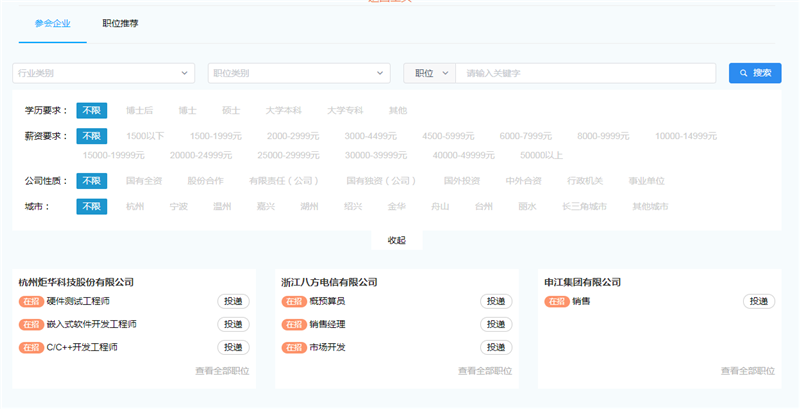Select 杭州 in the city filter
The image size is (800, 409).
[135, 207]
